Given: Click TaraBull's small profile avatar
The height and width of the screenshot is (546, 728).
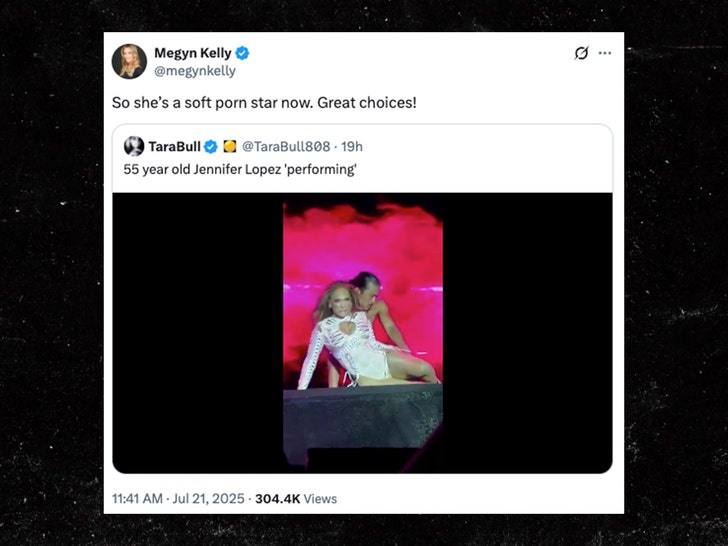Looking at the screenshot, I should click(x=133, y=147).
